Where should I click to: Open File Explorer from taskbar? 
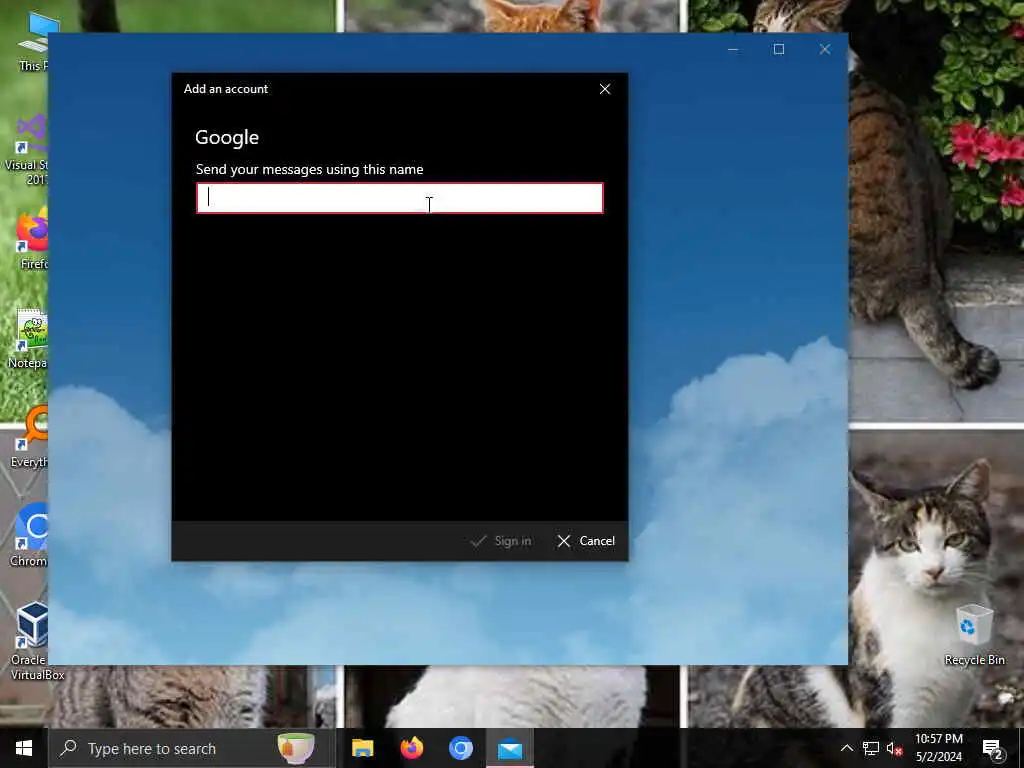(362, 748)
